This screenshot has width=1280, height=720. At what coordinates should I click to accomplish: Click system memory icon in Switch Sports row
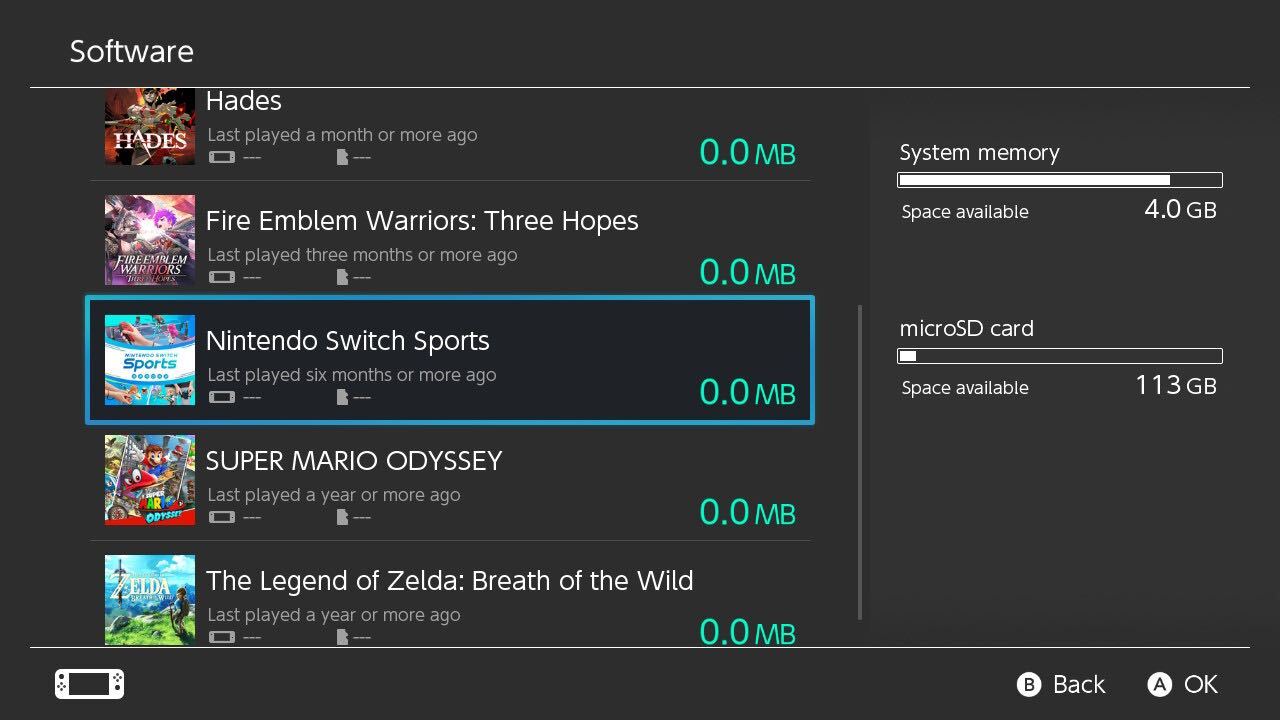coord(221,397)
